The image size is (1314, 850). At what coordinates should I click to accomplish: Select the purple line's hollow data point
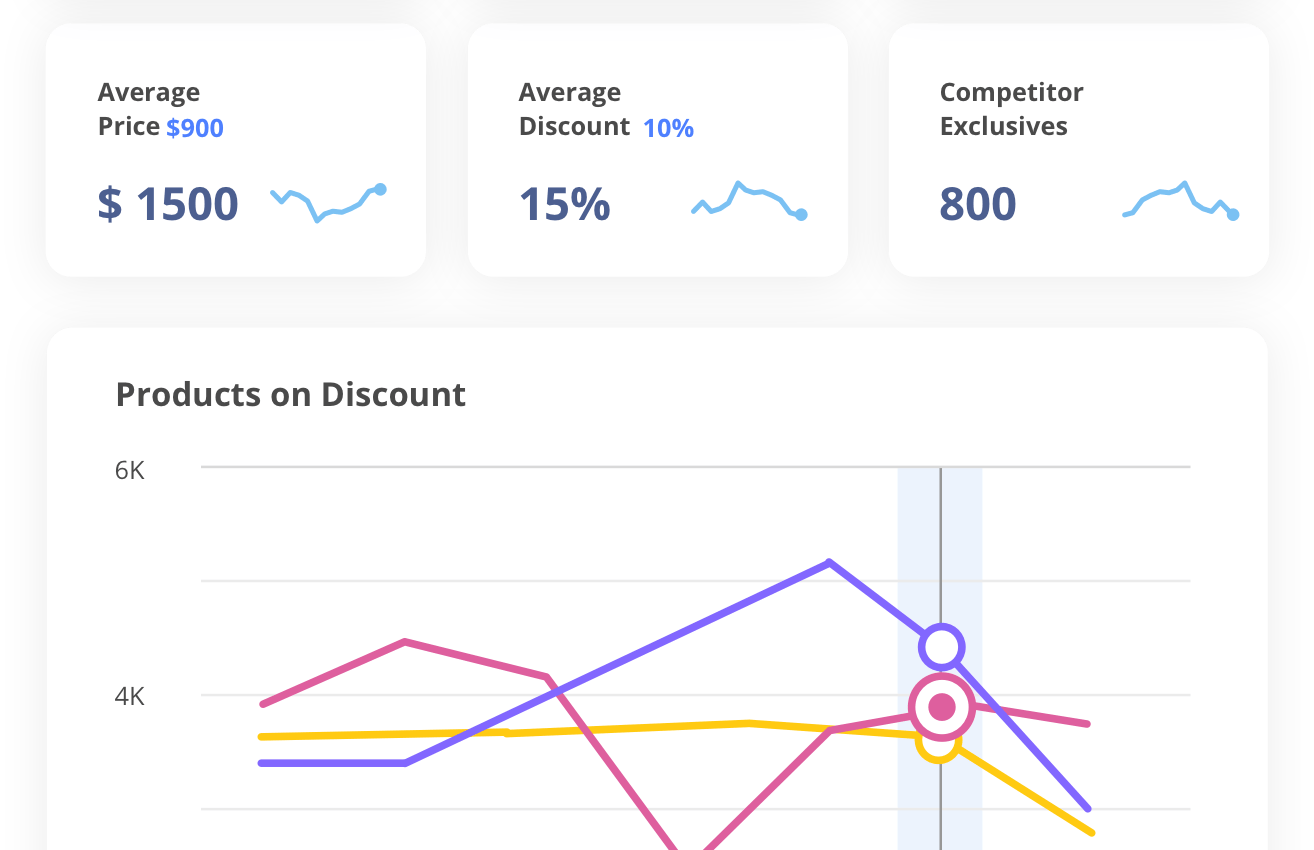(941, 647)
